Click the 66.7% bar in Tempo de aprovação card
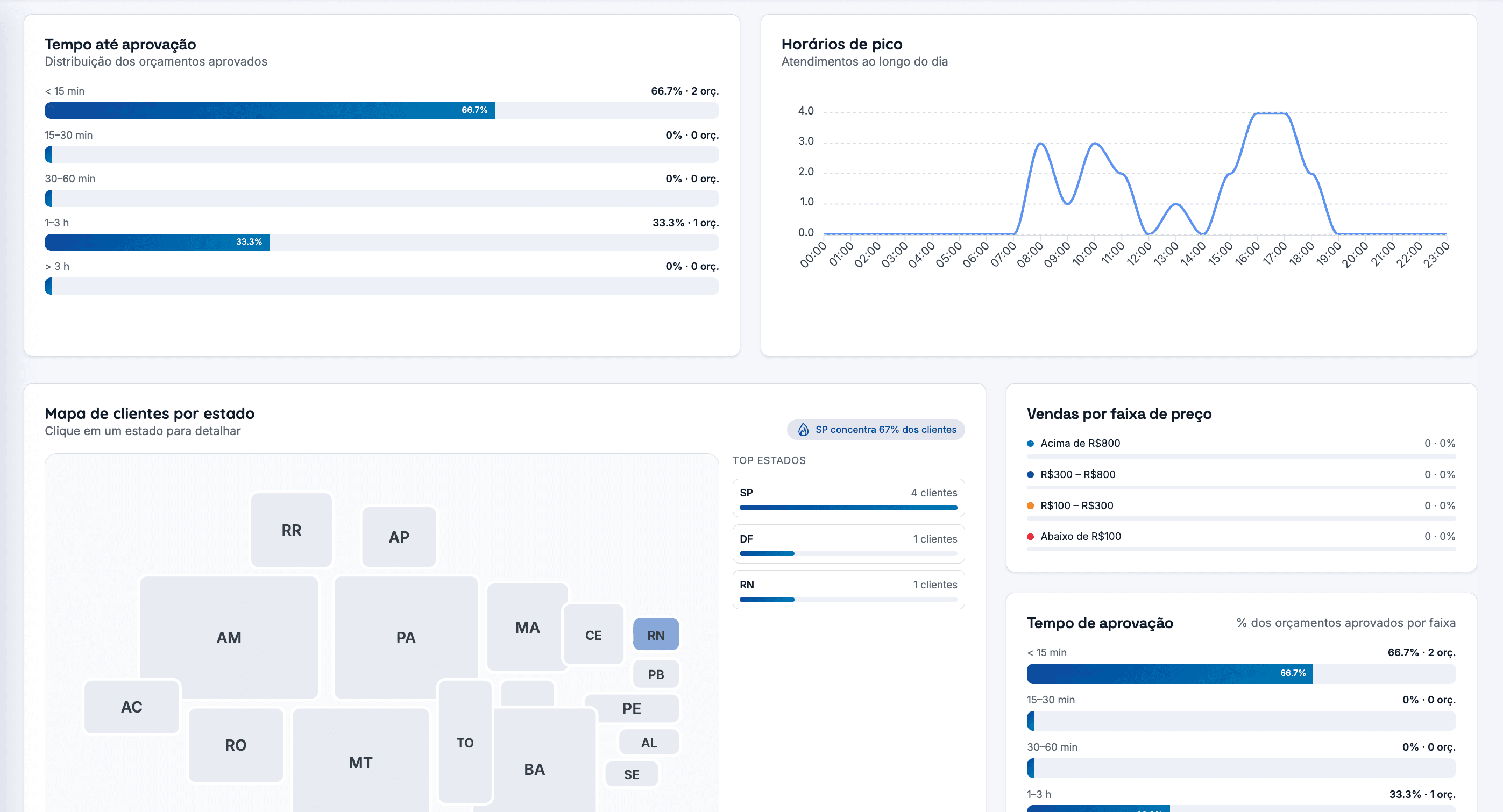 point(1170,674)
